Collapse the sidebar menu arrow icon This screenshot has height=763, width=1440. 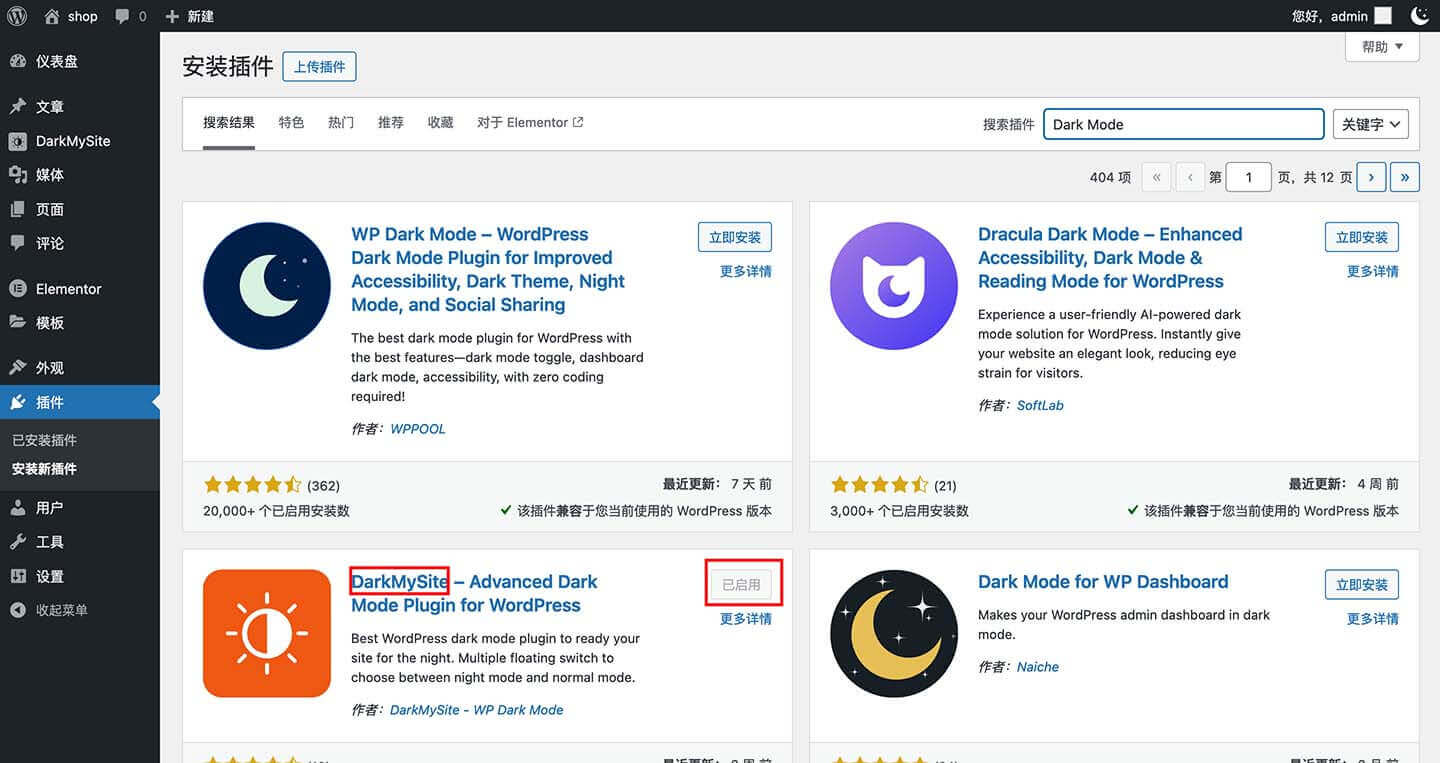[18, 610]
